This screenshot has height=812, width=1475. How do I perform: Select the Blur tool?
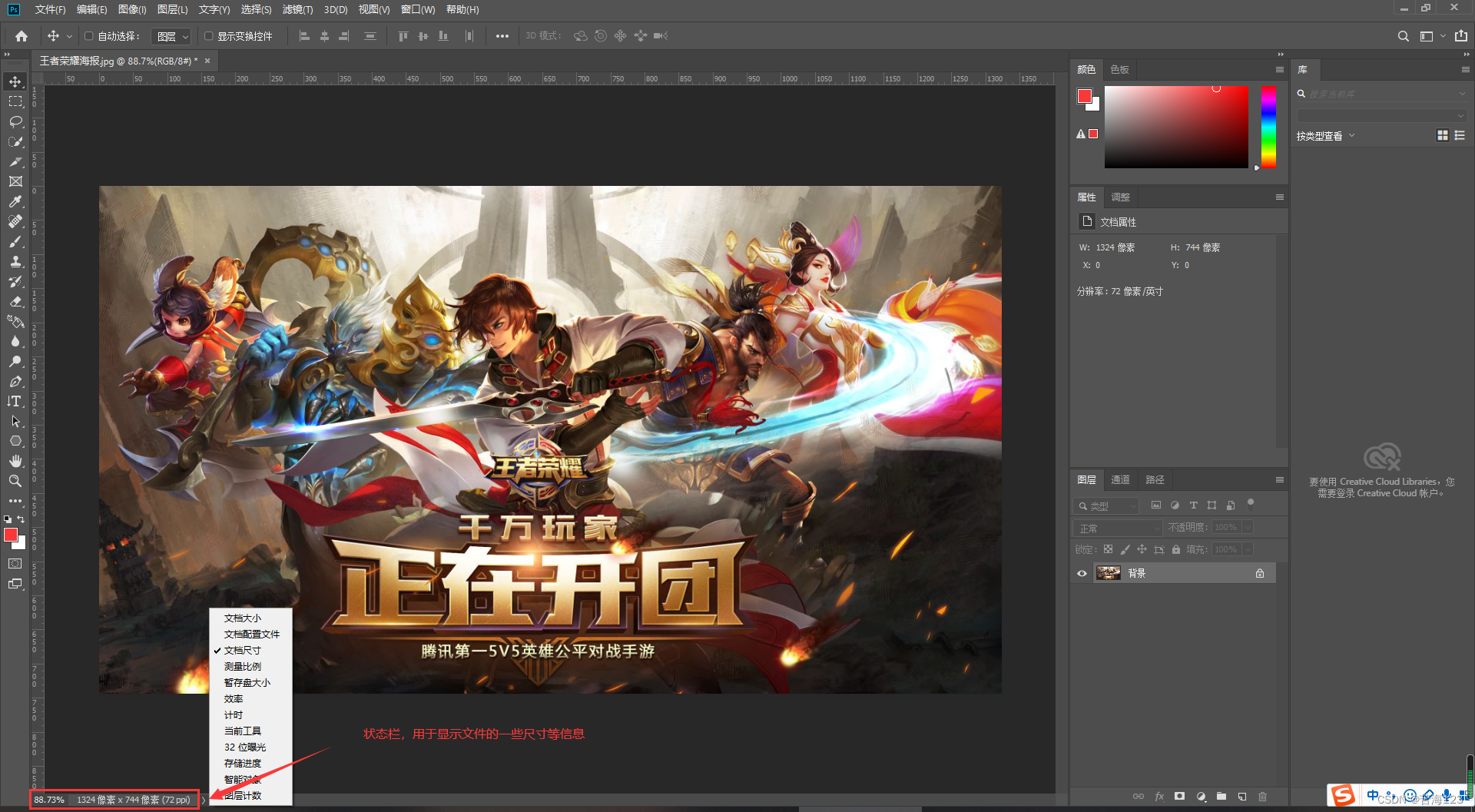pos(15,341)
